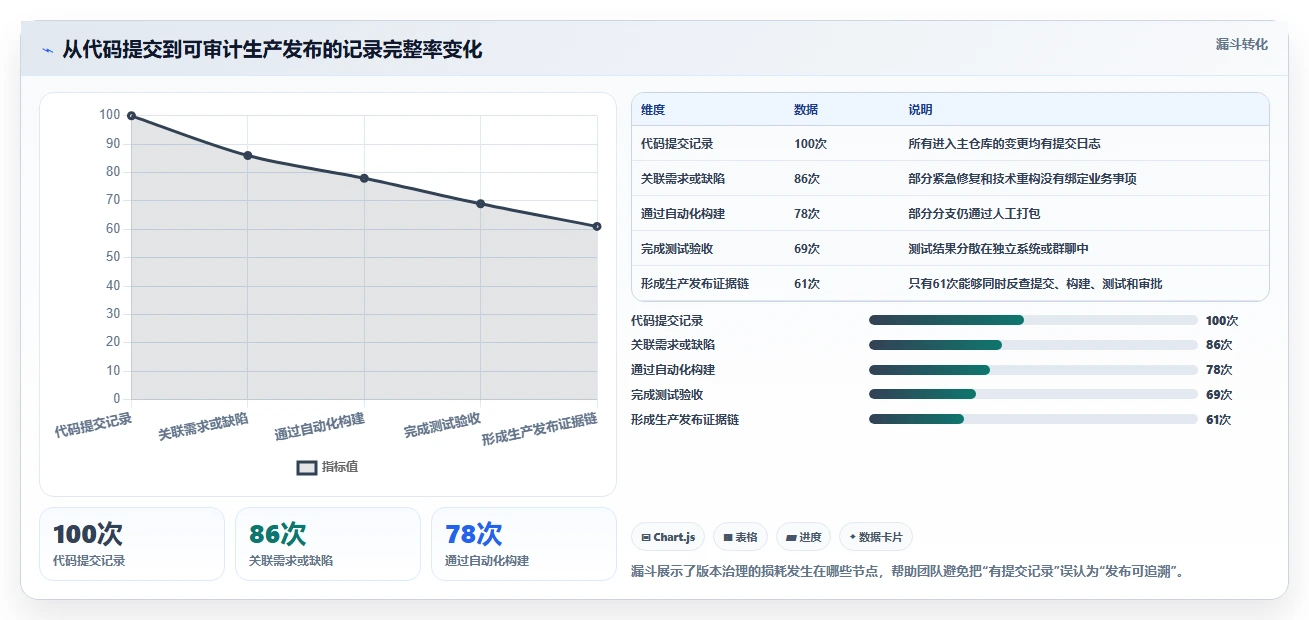Image resolution: width=1309 pixels, height=620 pixels.
Task: Click the chart data point at 形成生产发布证据链
Action: 597,226
